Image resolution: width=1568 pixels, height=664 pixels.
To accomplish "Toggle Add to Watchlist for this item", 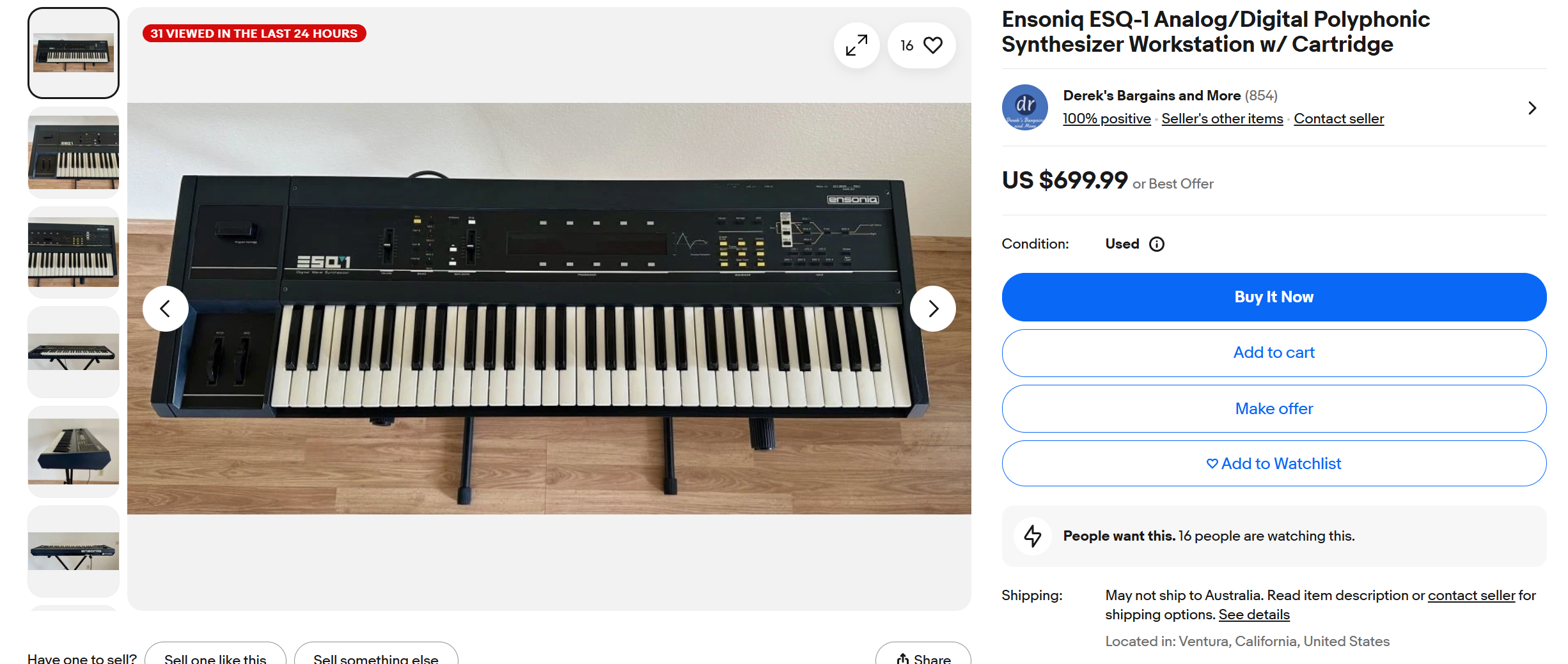I will (1273, 464).
